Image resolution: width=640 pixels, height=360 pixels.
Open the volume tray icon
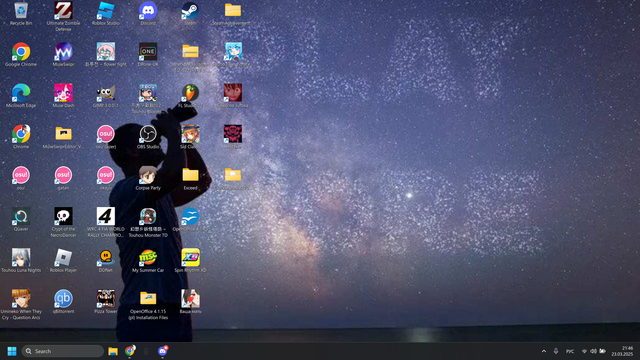click(x=593, y=351)
